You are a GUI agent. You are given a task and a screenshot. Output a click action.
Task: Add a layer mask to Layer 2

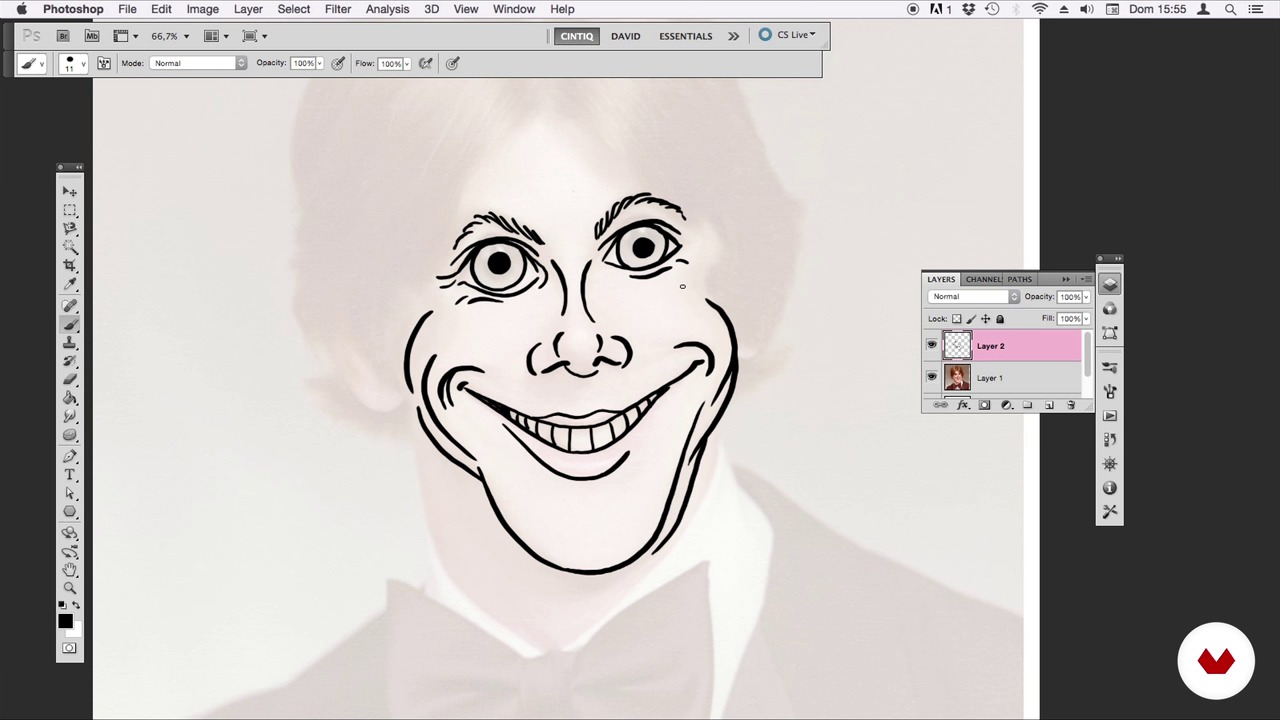point(984,405)
